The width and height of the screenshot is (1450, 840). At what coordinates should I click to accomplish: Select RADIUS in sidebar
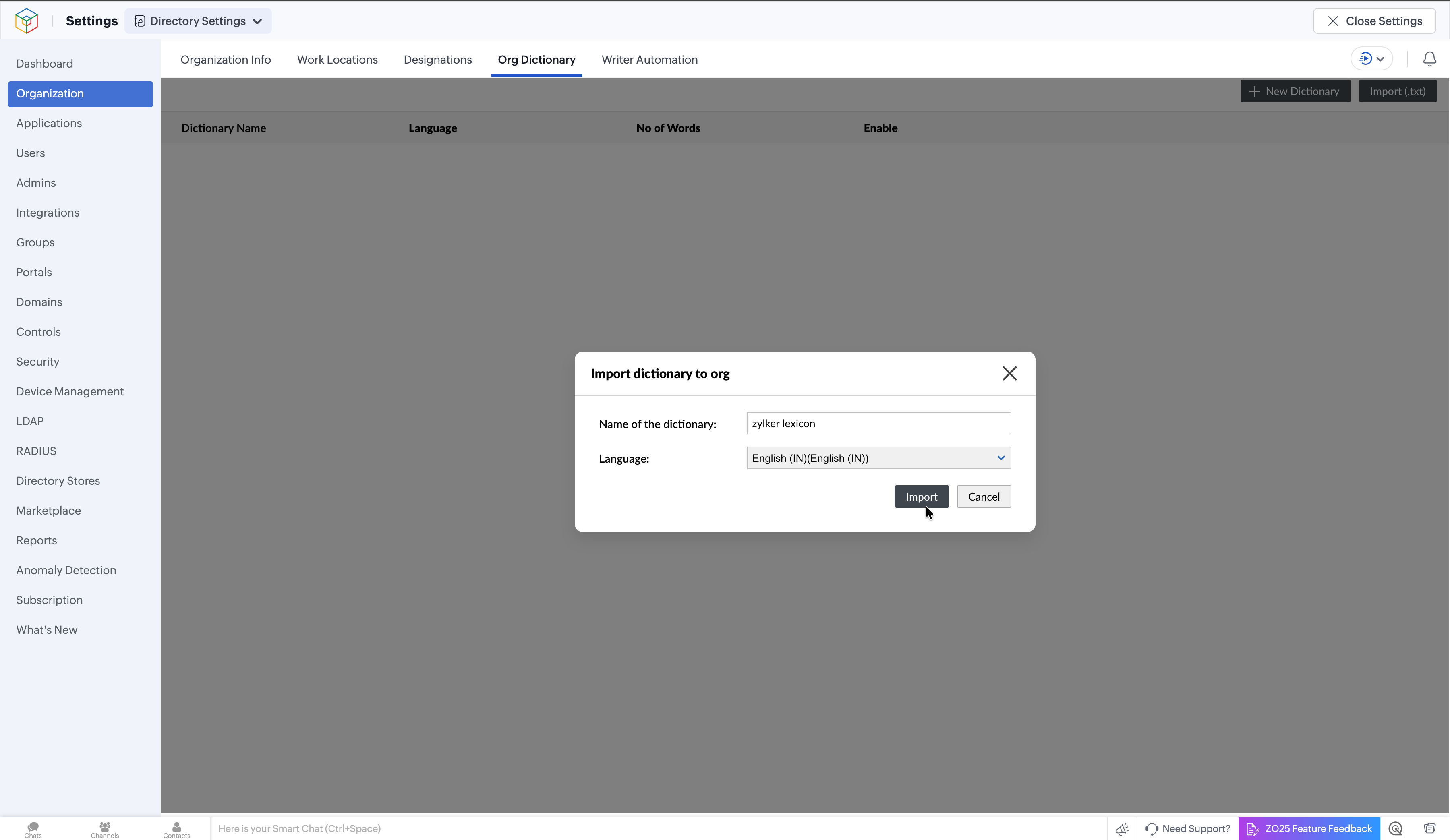pyautogui.click(x=36, y=451)
